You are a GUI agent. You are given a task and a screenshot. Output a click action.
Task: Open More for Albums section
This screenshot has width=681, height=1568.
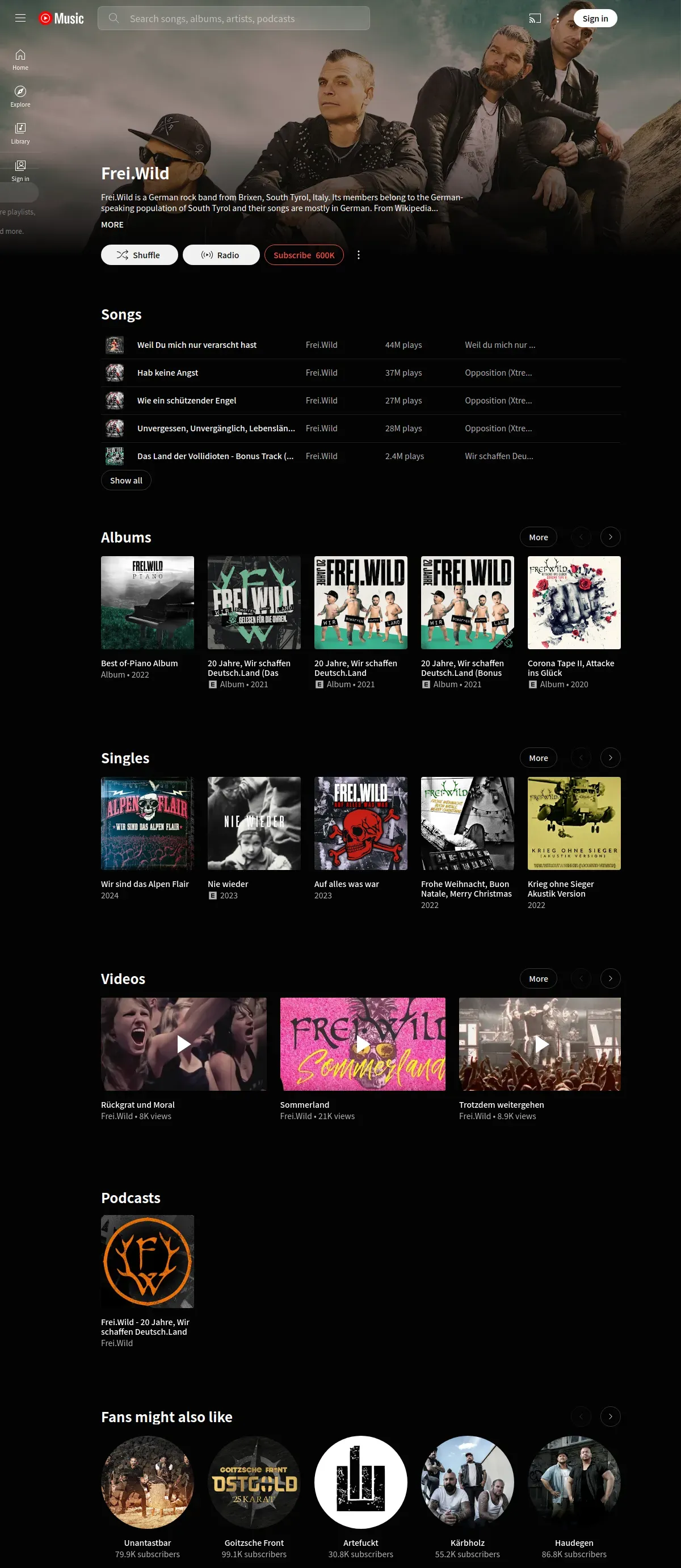[538, 537]
